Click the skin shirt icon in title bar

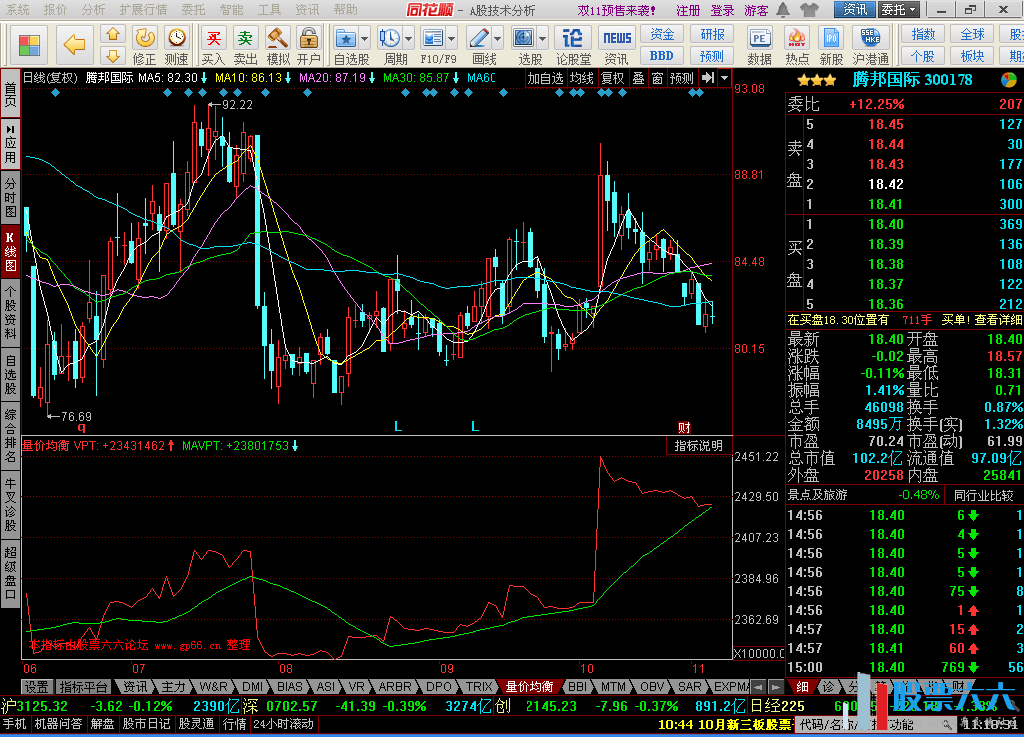click(809, 10)
